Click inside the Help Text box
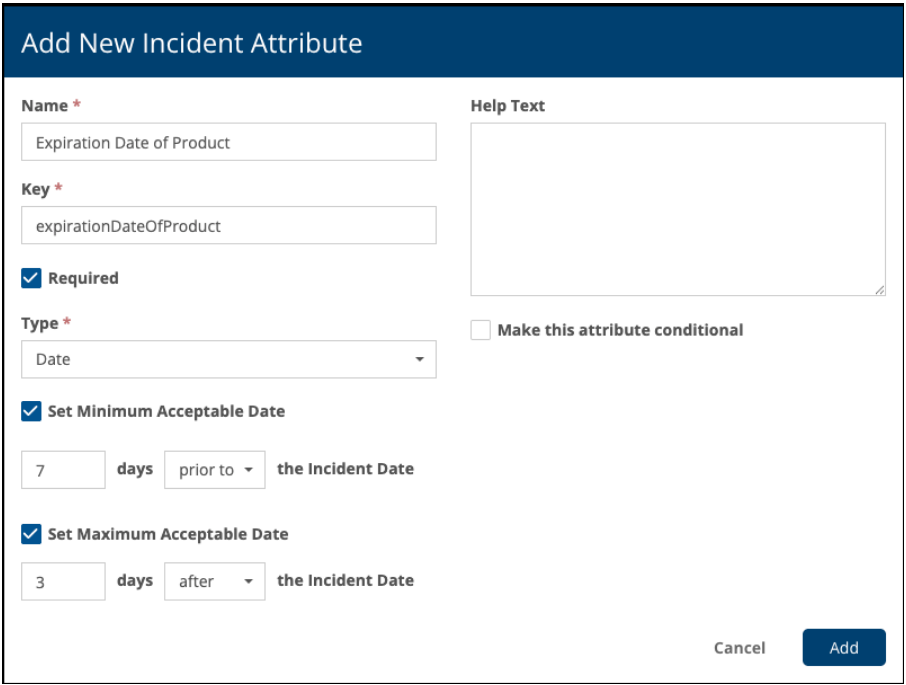This screenshot has height=685, width=906. click(x=677, y=209)
